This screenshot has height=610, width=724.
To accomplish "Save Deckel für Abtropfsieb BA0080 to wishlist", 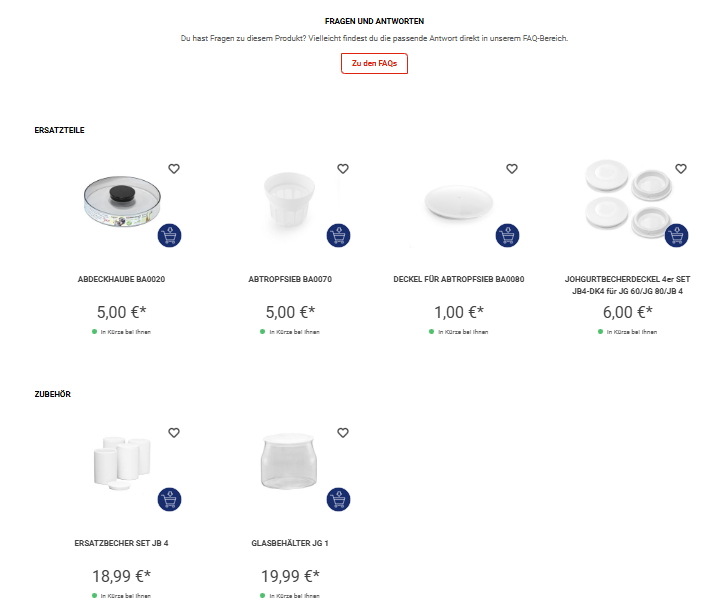I will click(512, 169).
